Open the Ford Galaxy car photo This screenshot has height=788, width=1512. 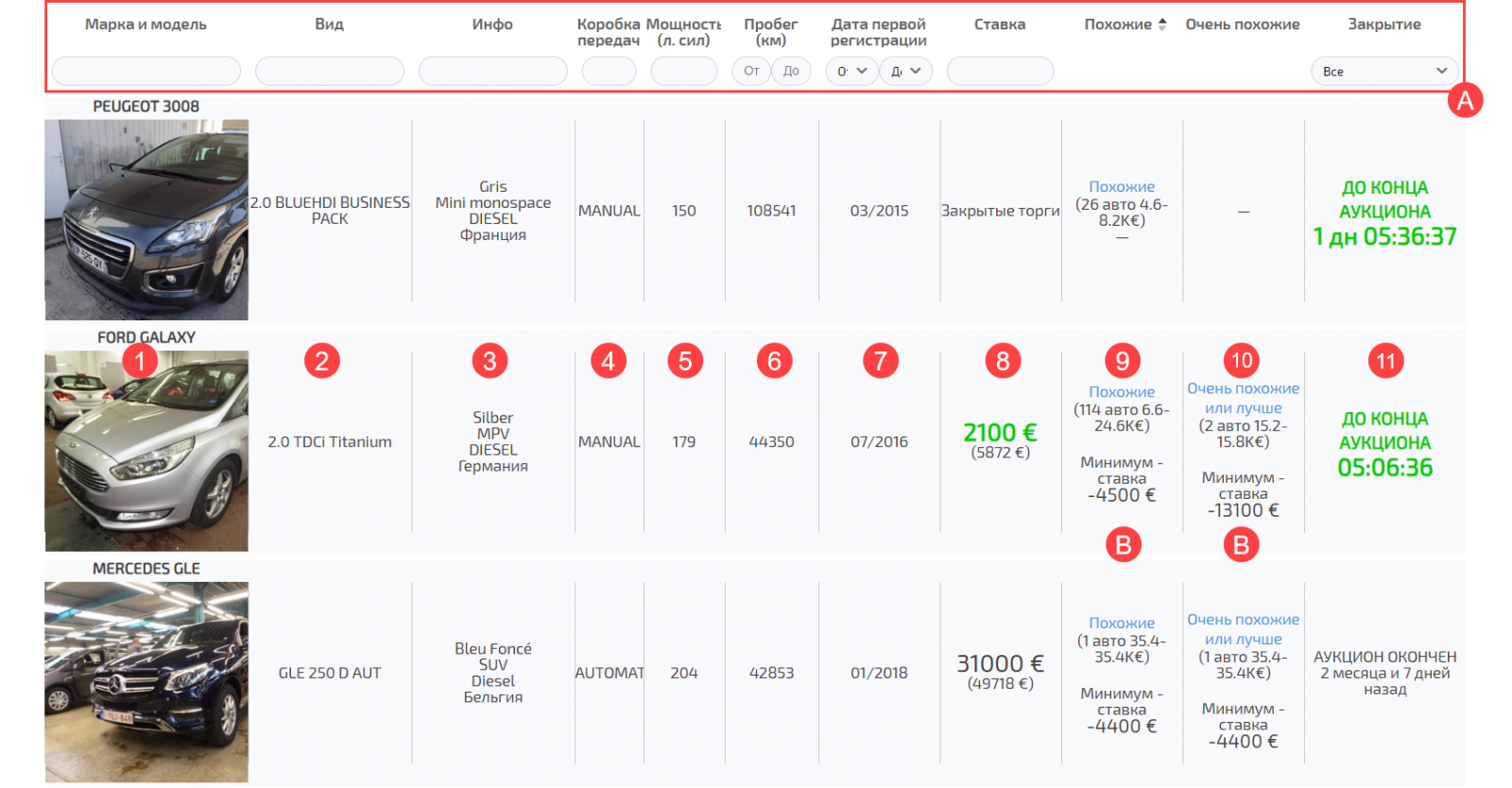point(146,451)
